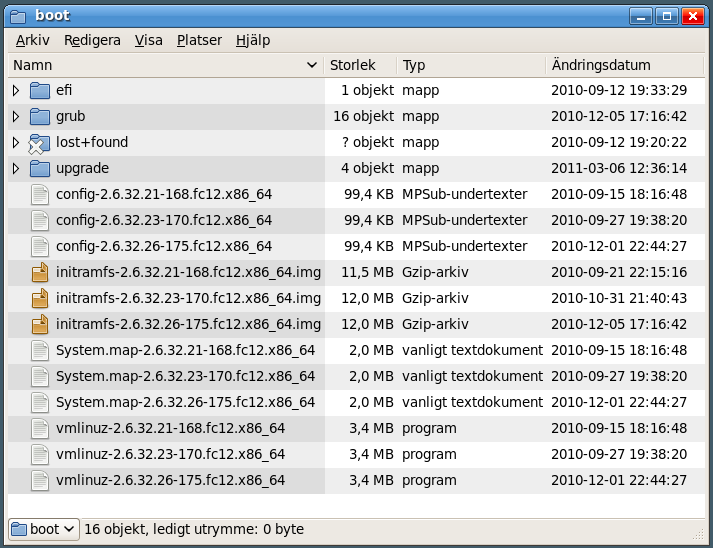
Task: Select file name initramfs-2.6.32.21-168.fc12.x86_64.img
Action: (x=188, y=272)
